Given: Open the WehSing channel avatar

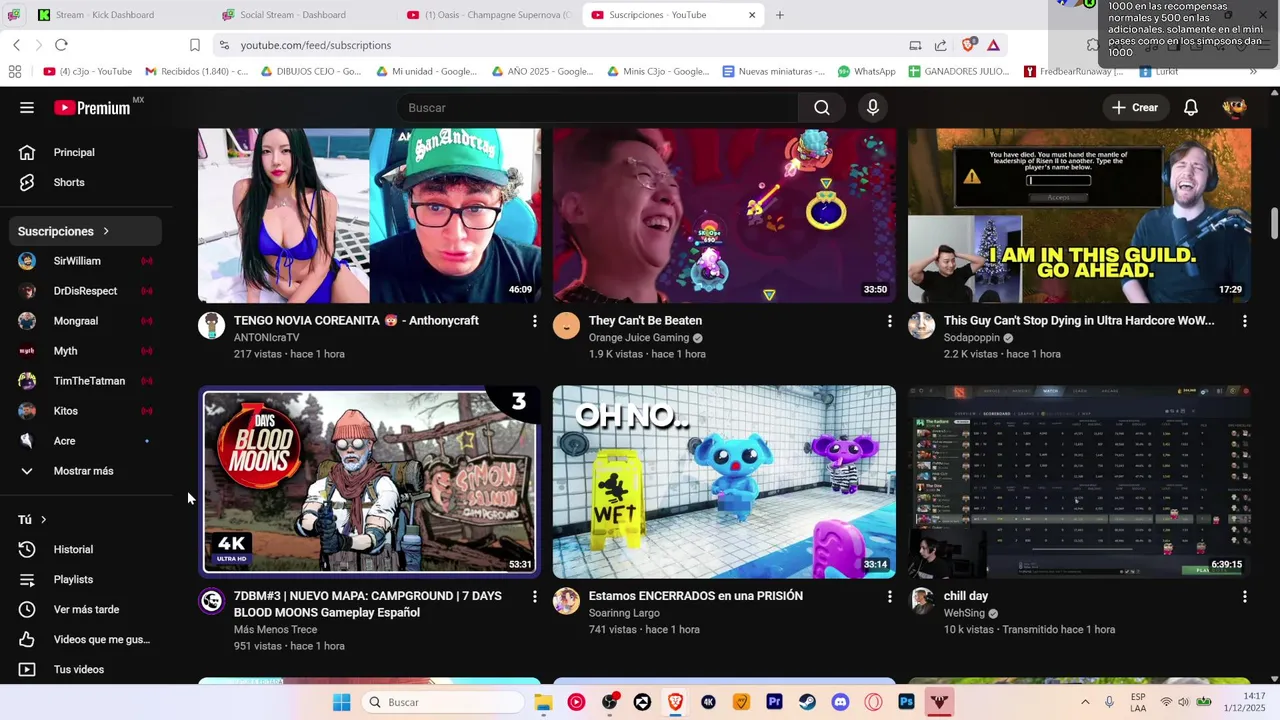Looking at the screenshot, I should tap(921, 601).
